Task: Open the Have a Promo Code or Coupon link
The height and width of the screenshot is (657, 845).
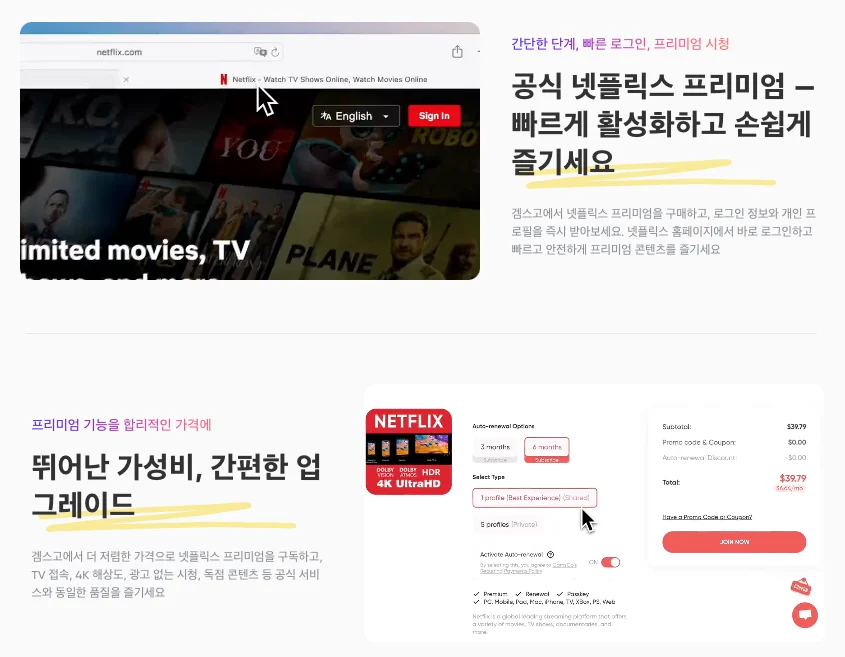Action: 707,516
